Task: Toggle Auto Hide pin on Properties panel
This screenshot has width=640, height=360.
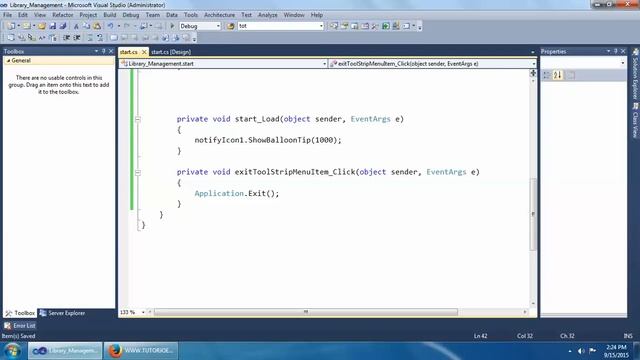Action: click(x=616, y=51)
